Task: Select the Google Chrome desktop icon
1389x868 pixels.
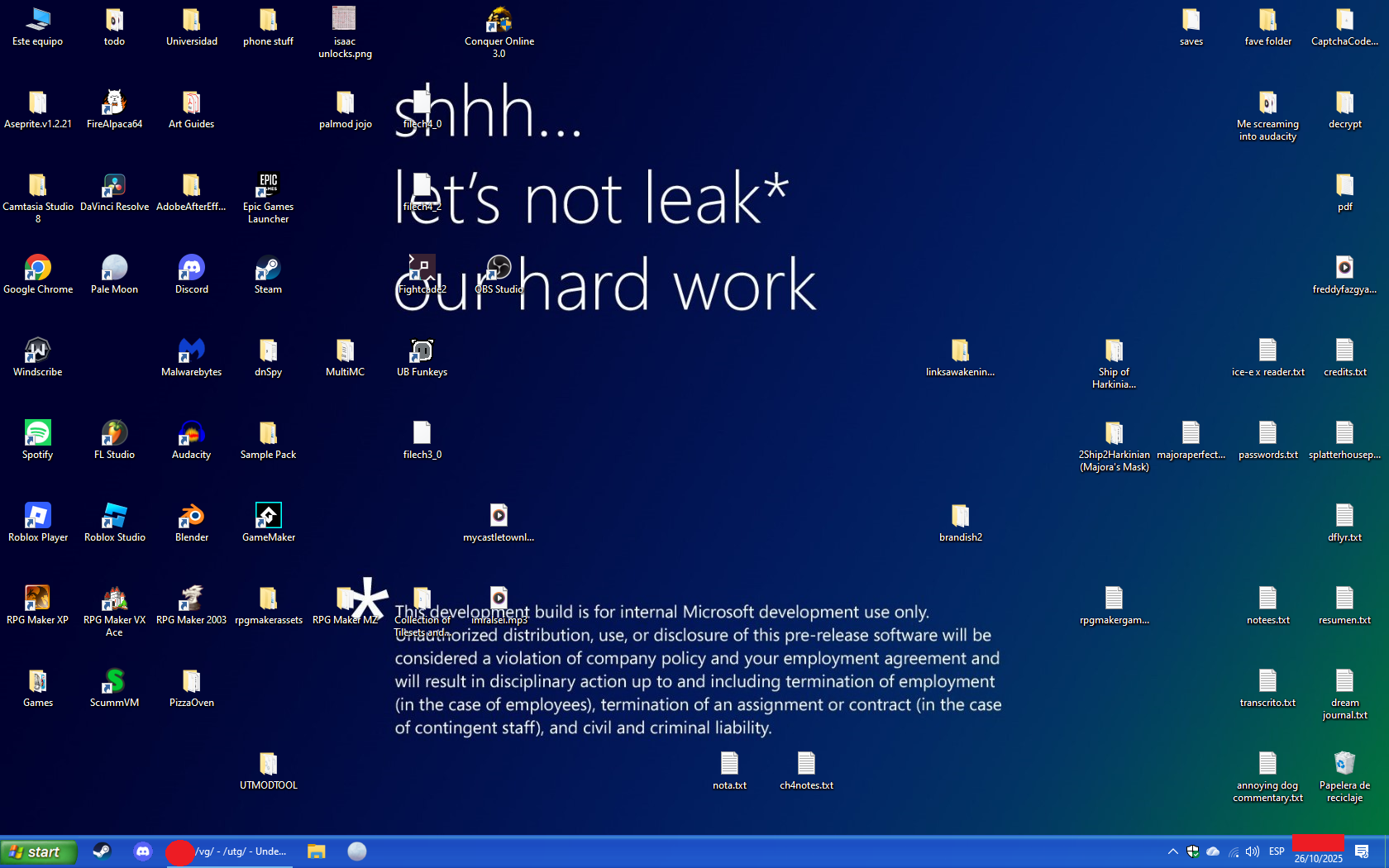Action: click(x=37, y=274)
